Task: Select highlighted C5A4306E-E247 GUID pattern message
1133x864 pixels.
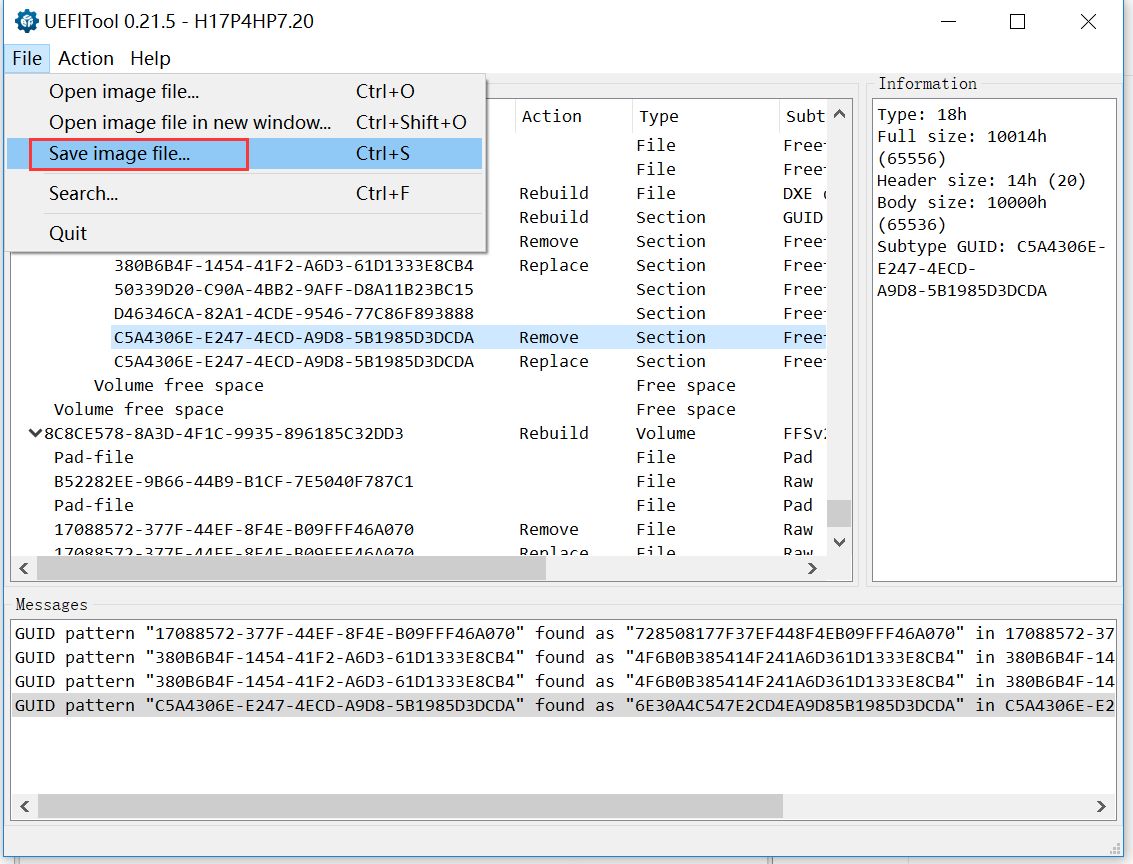Action: coord(564,705)
